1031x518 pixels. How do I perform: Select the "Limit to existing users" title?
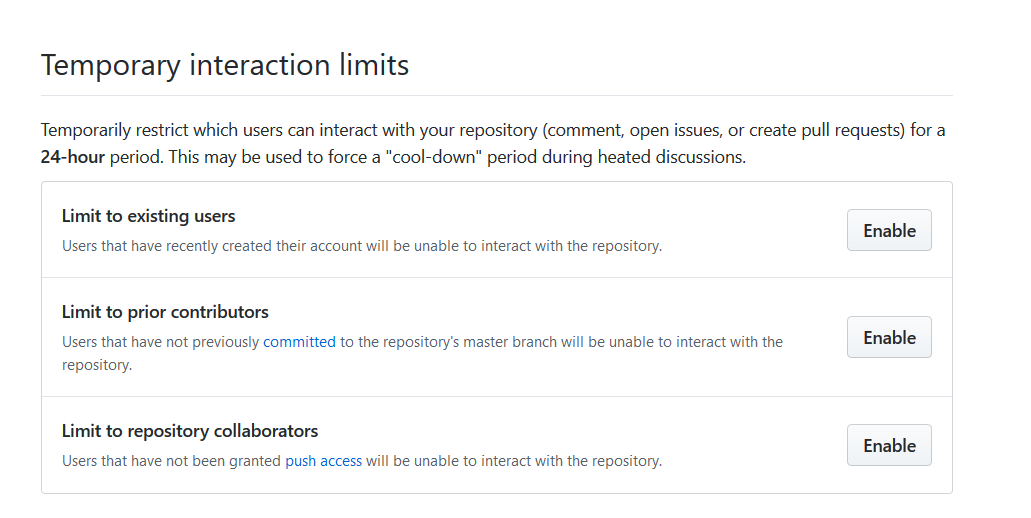(148, 215)
